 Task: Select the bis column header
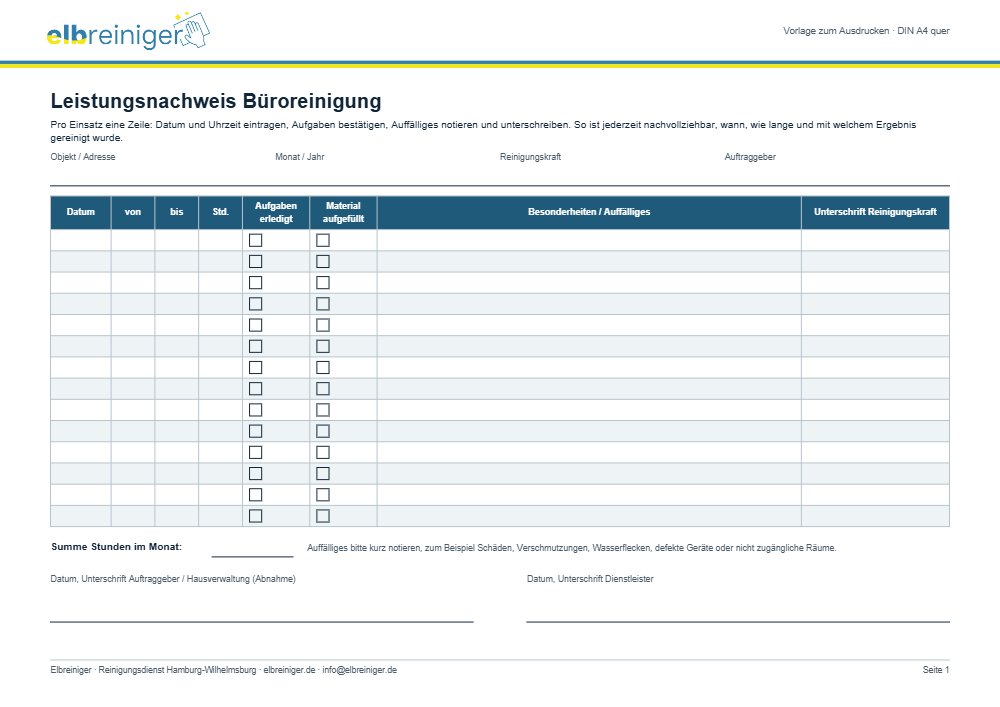177,212
